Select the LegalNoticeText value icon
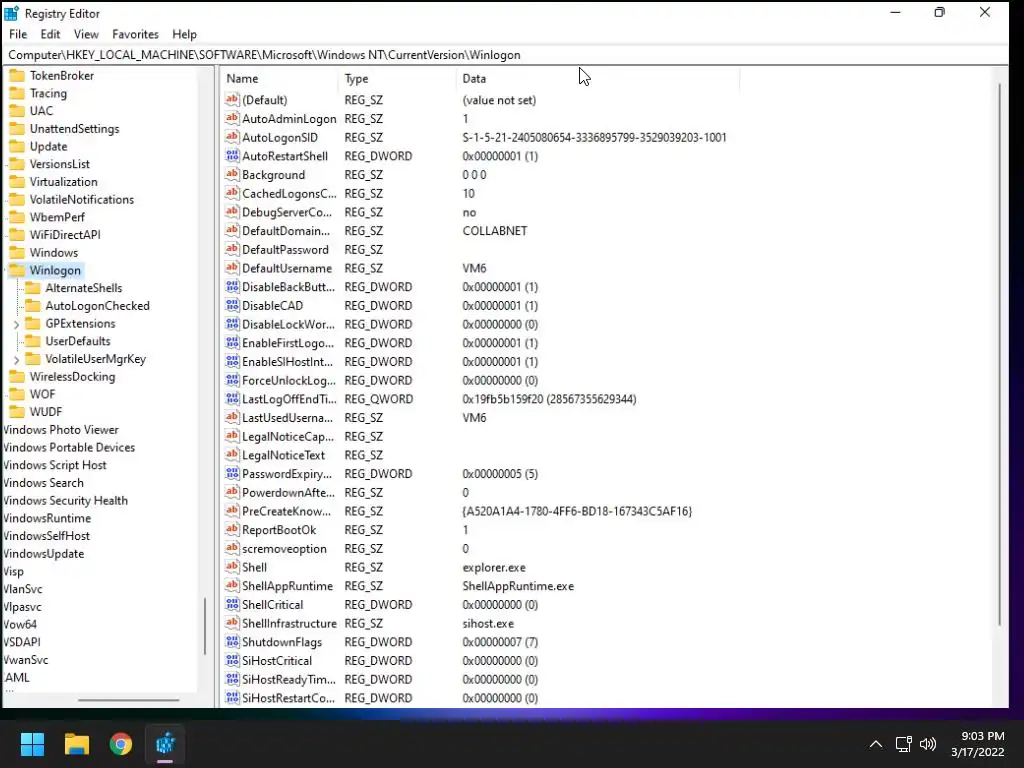The image size is (1024, 768). (232, 455)
